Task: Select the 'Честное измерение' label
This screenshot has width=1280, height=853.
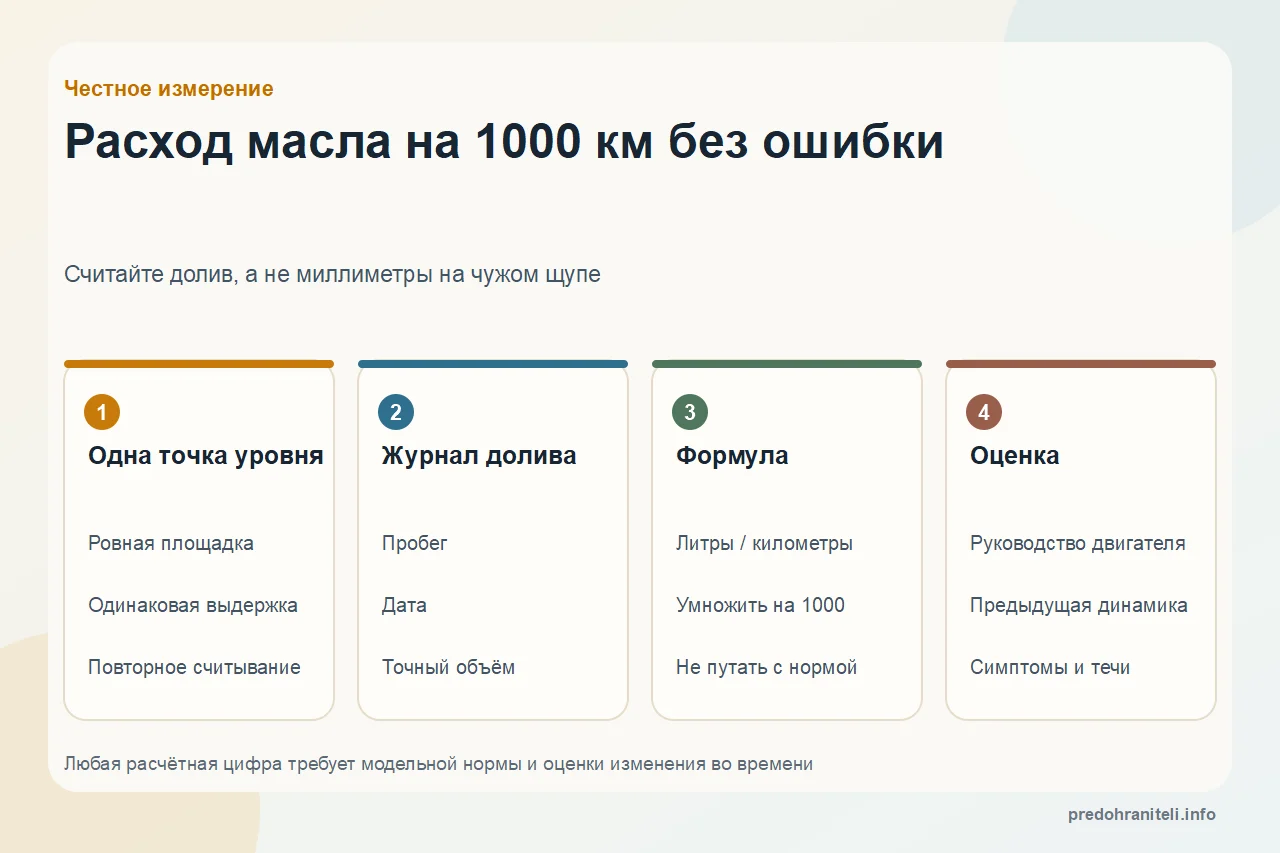Action: (169, 89)
